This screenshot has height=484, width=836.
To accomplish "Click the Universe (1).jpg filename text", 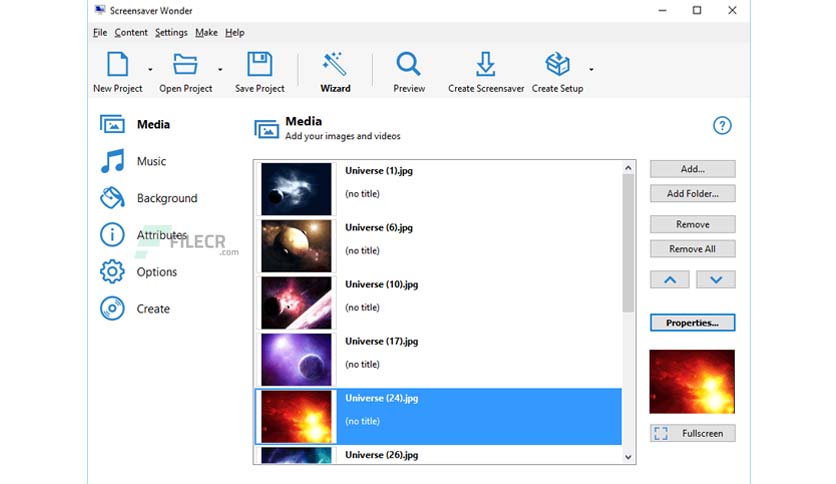I will [379, 171].
